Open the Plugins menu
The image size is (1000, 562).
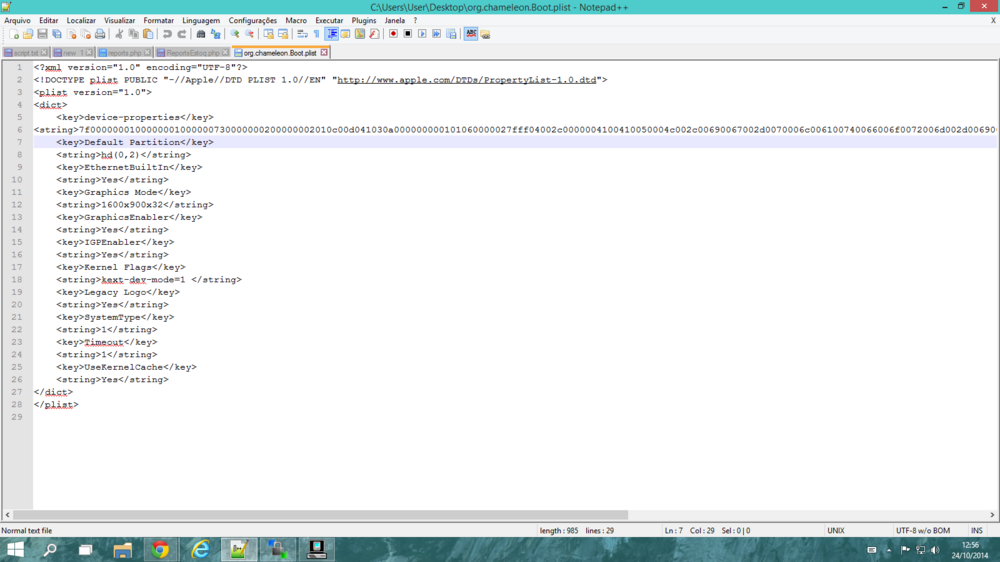364,20
